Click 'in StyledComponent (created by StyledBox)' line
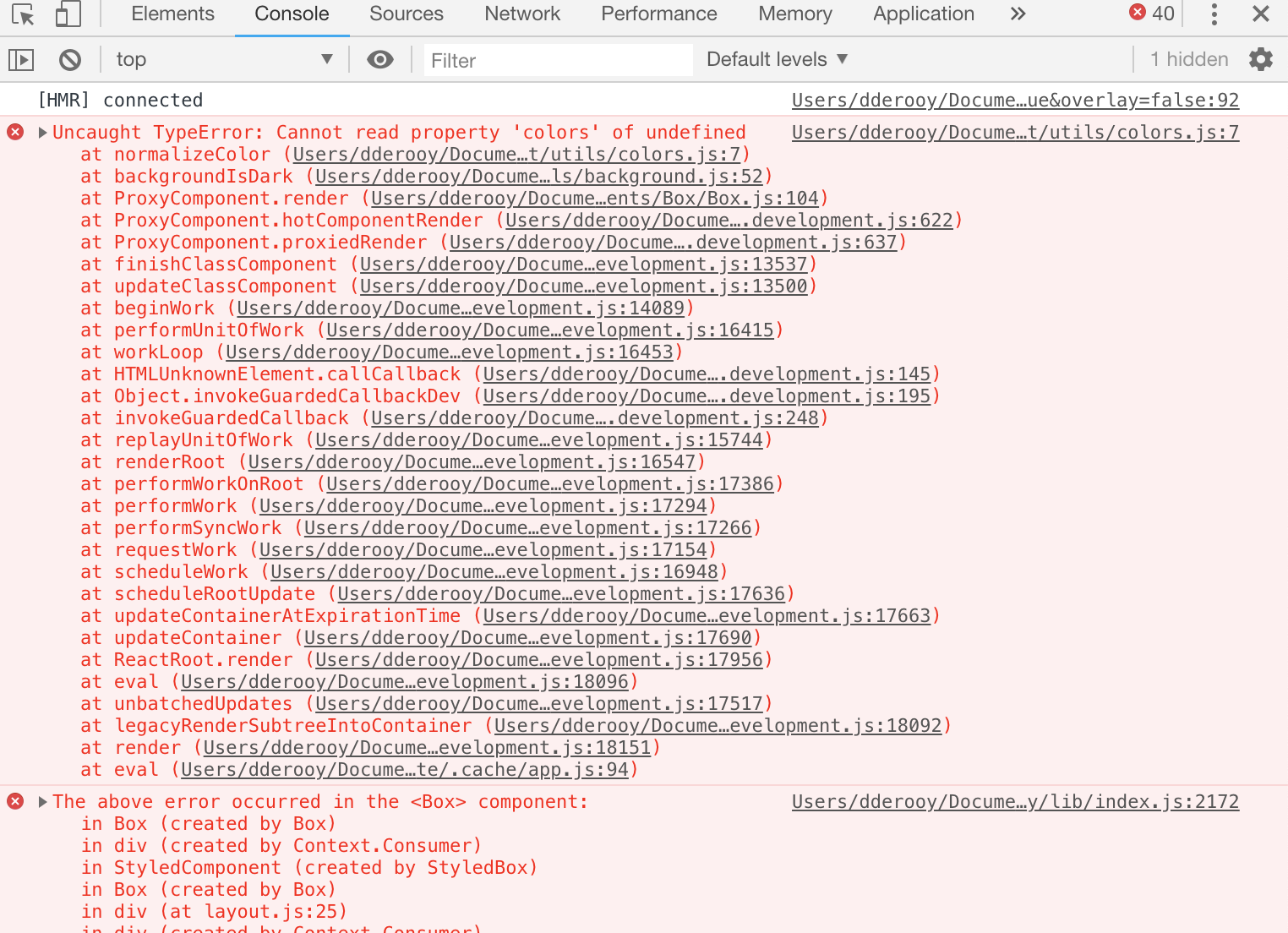 tap(309, 867)
